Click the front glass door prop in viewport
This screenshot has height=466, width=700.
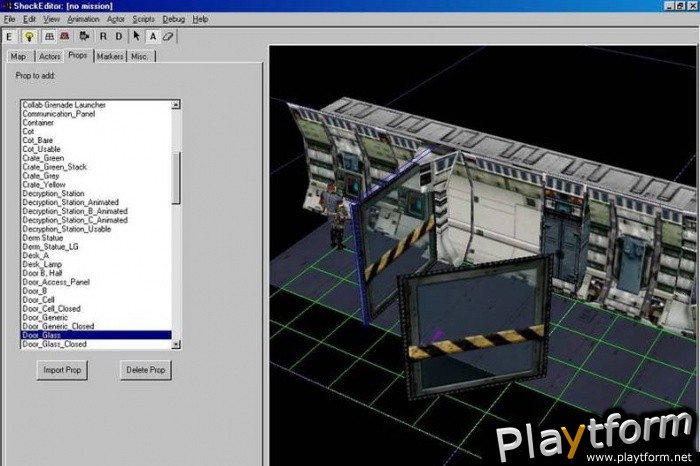pyautogui.click(x=475, y=328)
